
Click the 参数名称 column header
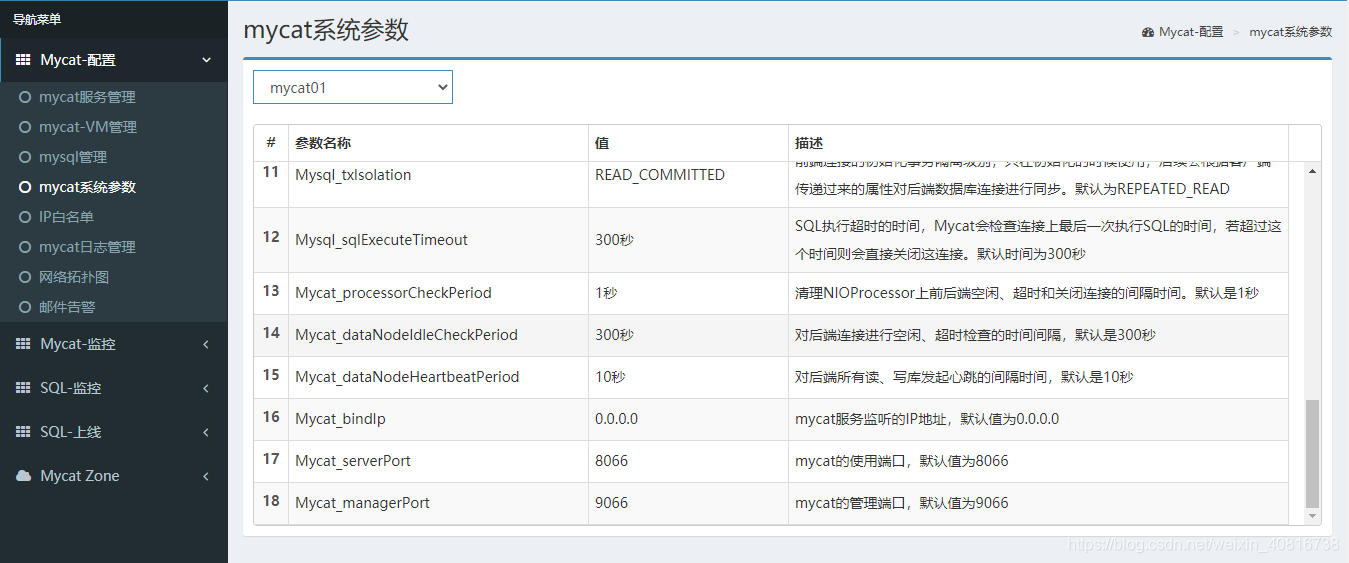pyautogui.click(x=438, y=143)
